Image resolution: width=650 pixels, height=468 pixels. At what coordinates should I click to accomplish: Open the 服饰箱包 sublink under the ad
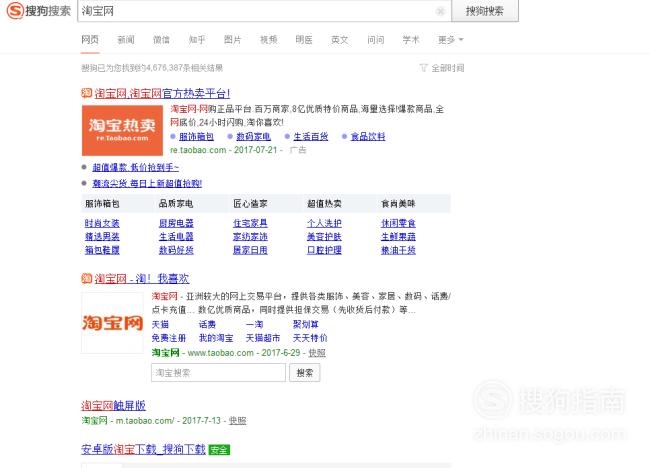pos(196,136)
